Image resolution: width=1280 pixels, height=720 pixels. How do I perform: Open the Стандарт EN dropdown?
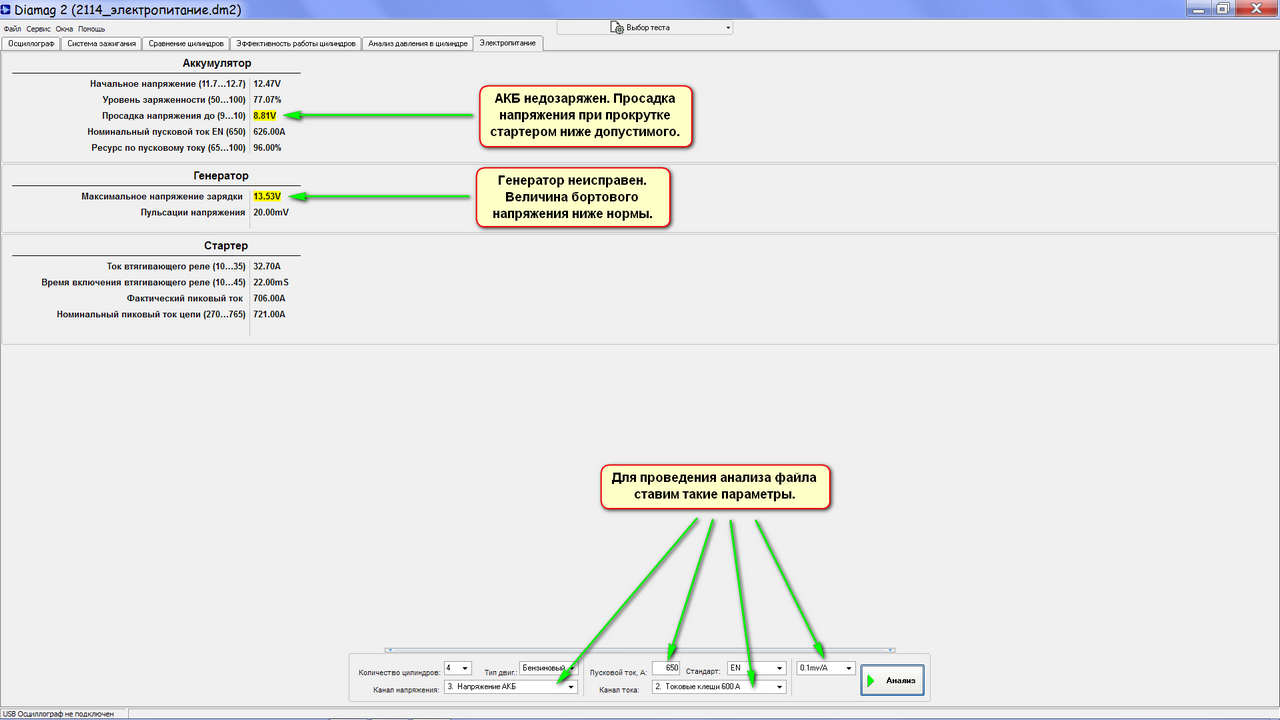tap(756, 668)
